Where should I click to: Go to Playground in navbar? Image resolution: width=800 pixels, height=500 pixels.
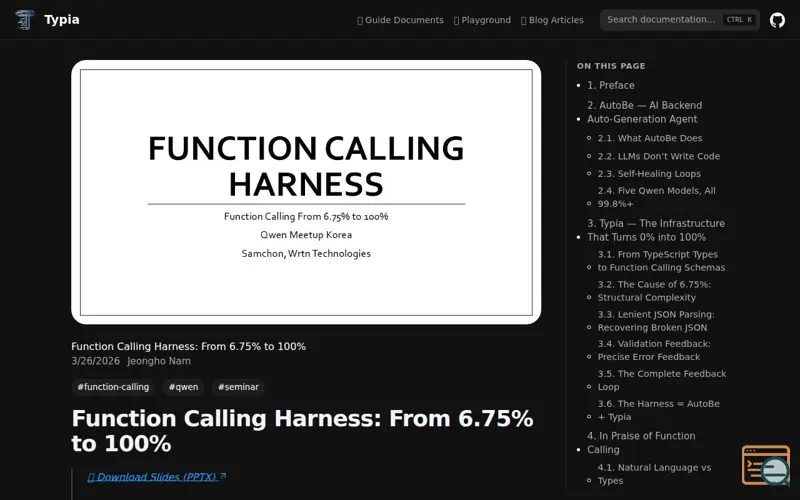point(482,20)
